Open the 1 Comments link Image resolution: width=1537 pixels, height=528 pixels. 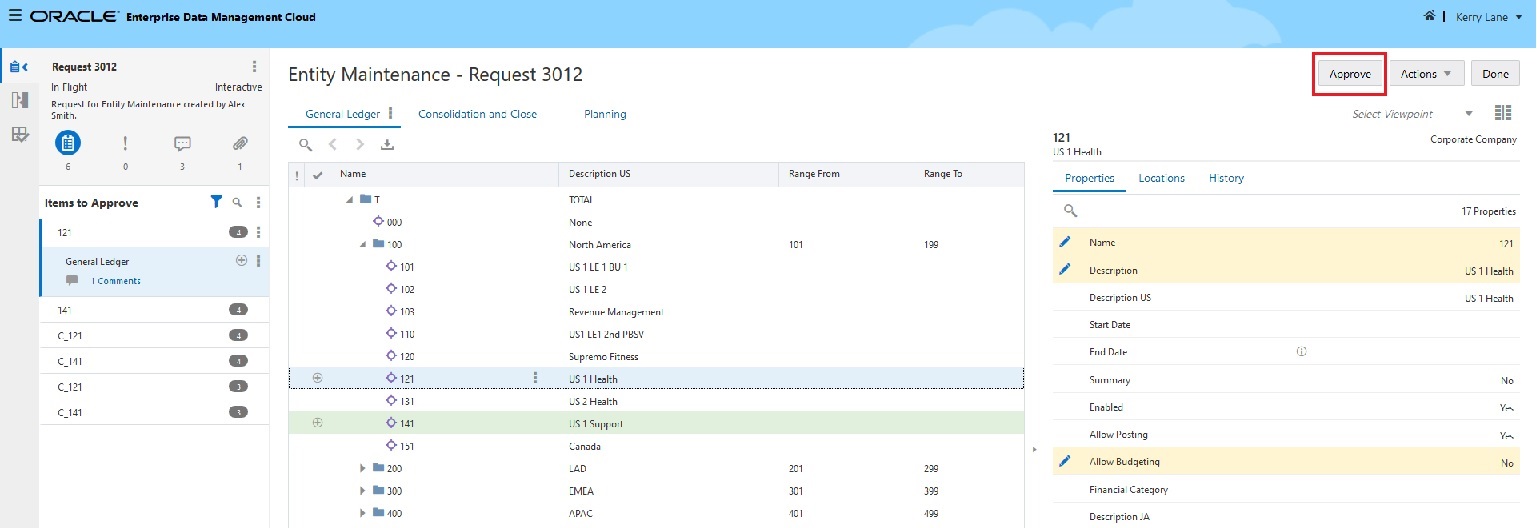click(x=116, y=281)
